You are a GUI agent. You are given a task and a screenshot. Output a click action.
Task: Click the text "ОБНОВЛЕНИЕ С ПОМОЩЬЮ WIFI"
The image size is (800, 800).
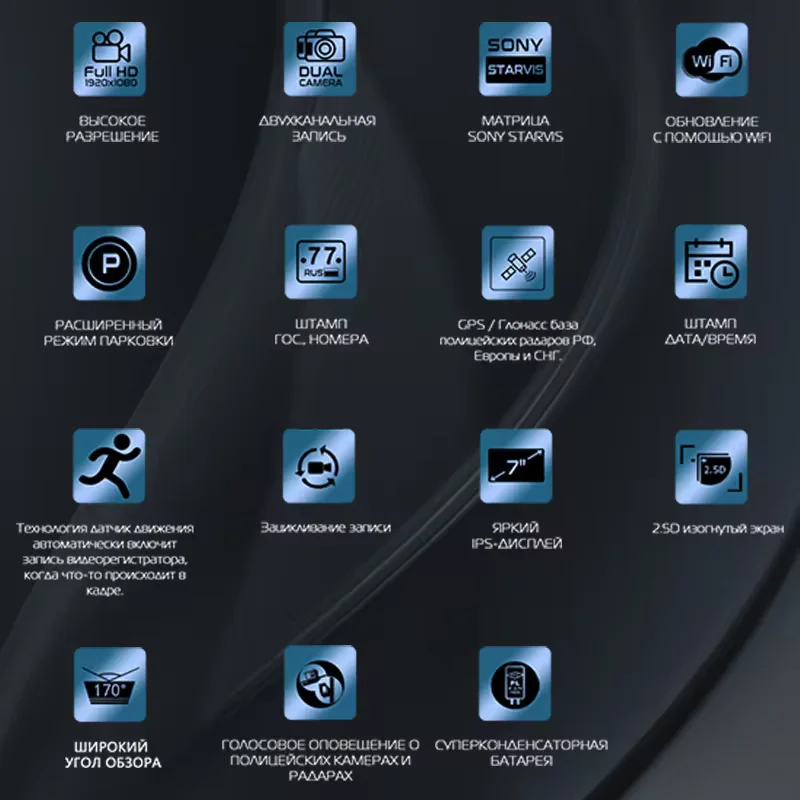click(x=712, y=129)
